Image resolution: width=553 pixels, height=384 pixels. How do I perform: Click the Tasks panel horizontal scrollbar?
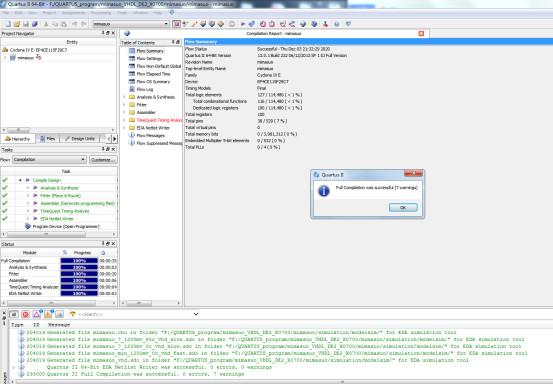coord(46,234)
